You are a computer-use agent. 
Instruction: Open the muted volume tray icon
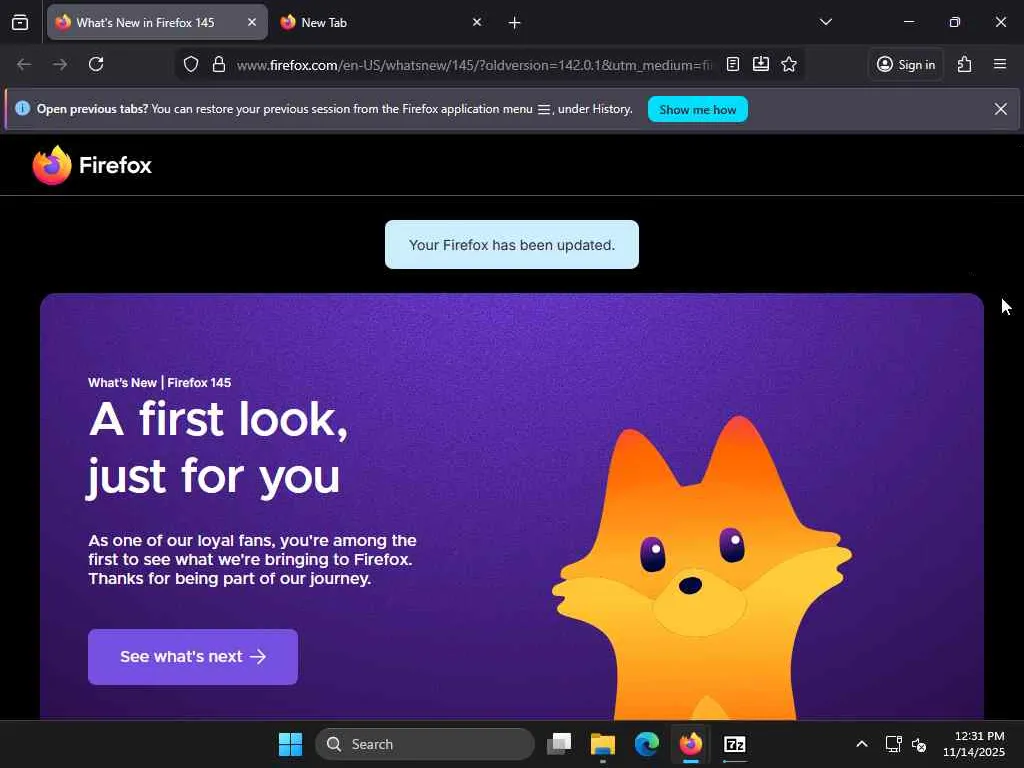(x=919, y=744)
